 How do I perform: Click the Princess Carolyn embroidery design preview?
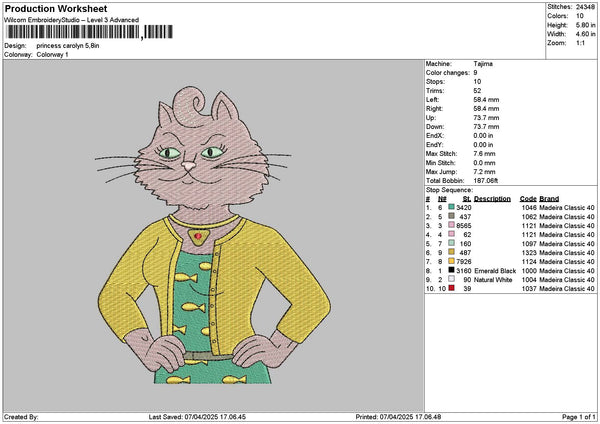click(214, 235)
